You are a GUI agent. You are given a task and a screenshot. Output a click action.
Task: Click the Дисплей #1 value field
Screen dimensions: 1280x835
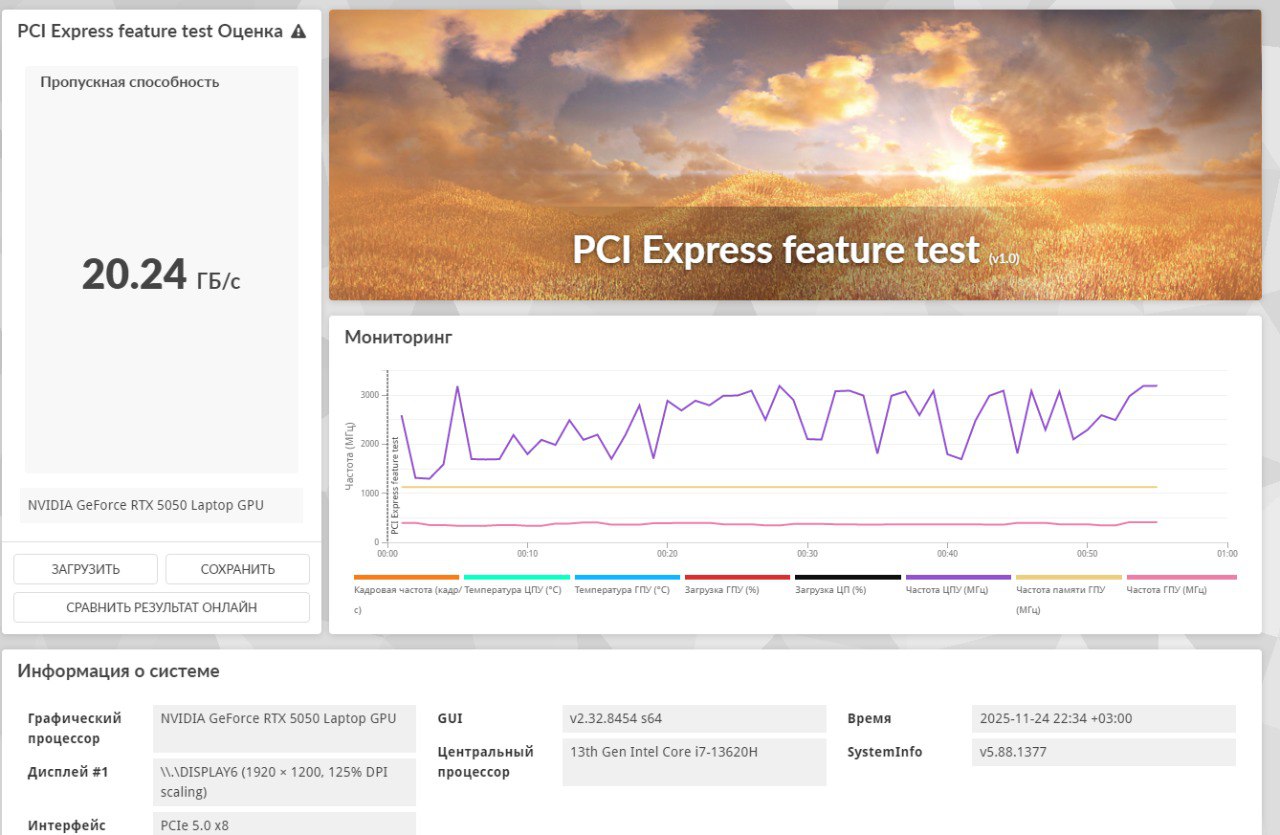coord(284,782)
